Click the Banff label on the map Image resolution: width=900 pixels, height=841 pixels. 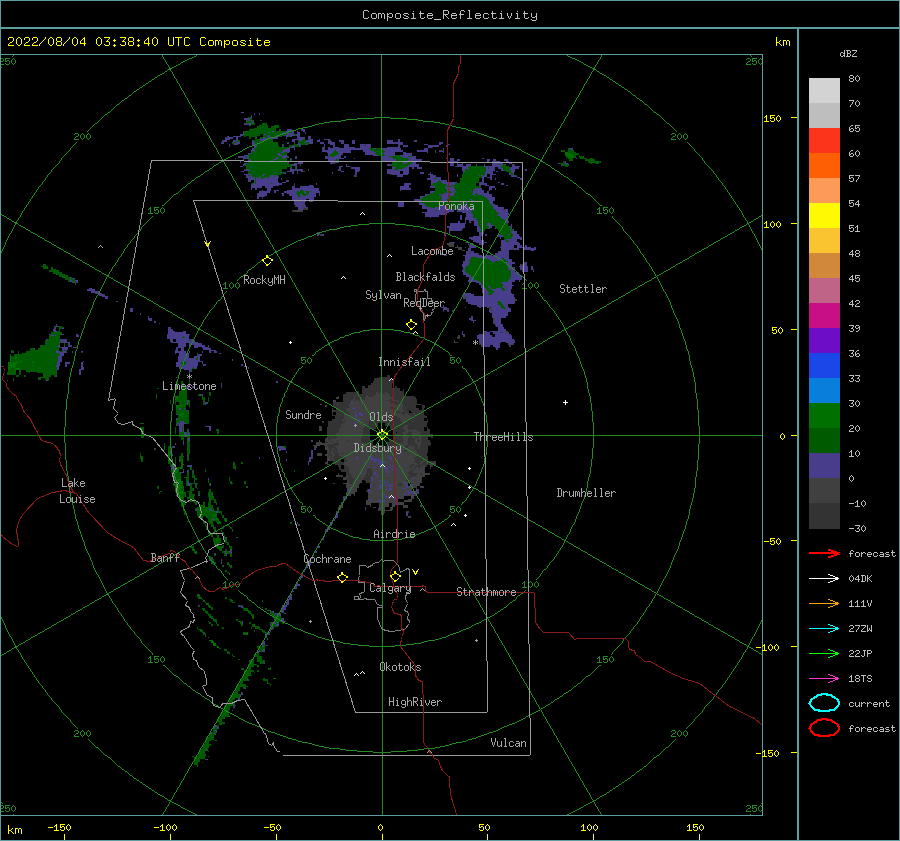pos(165,557)
